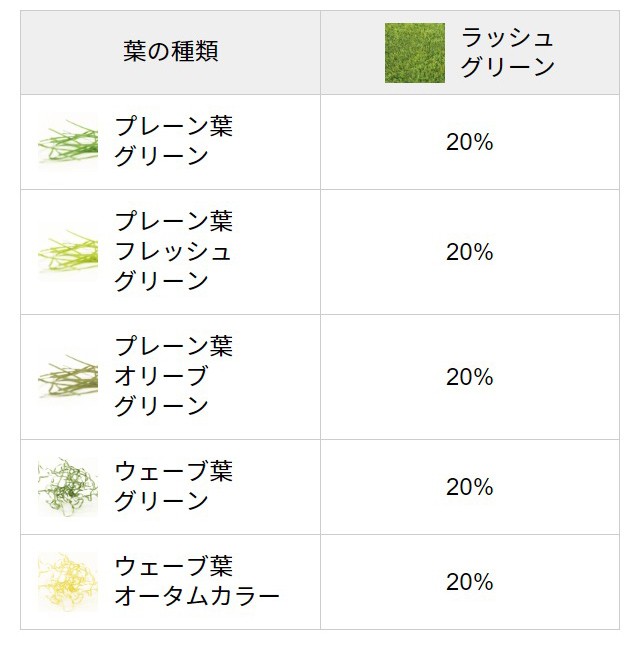Click the word オリーブ in the third row
The width and height of the screenshot is (640, 649).
161,377
